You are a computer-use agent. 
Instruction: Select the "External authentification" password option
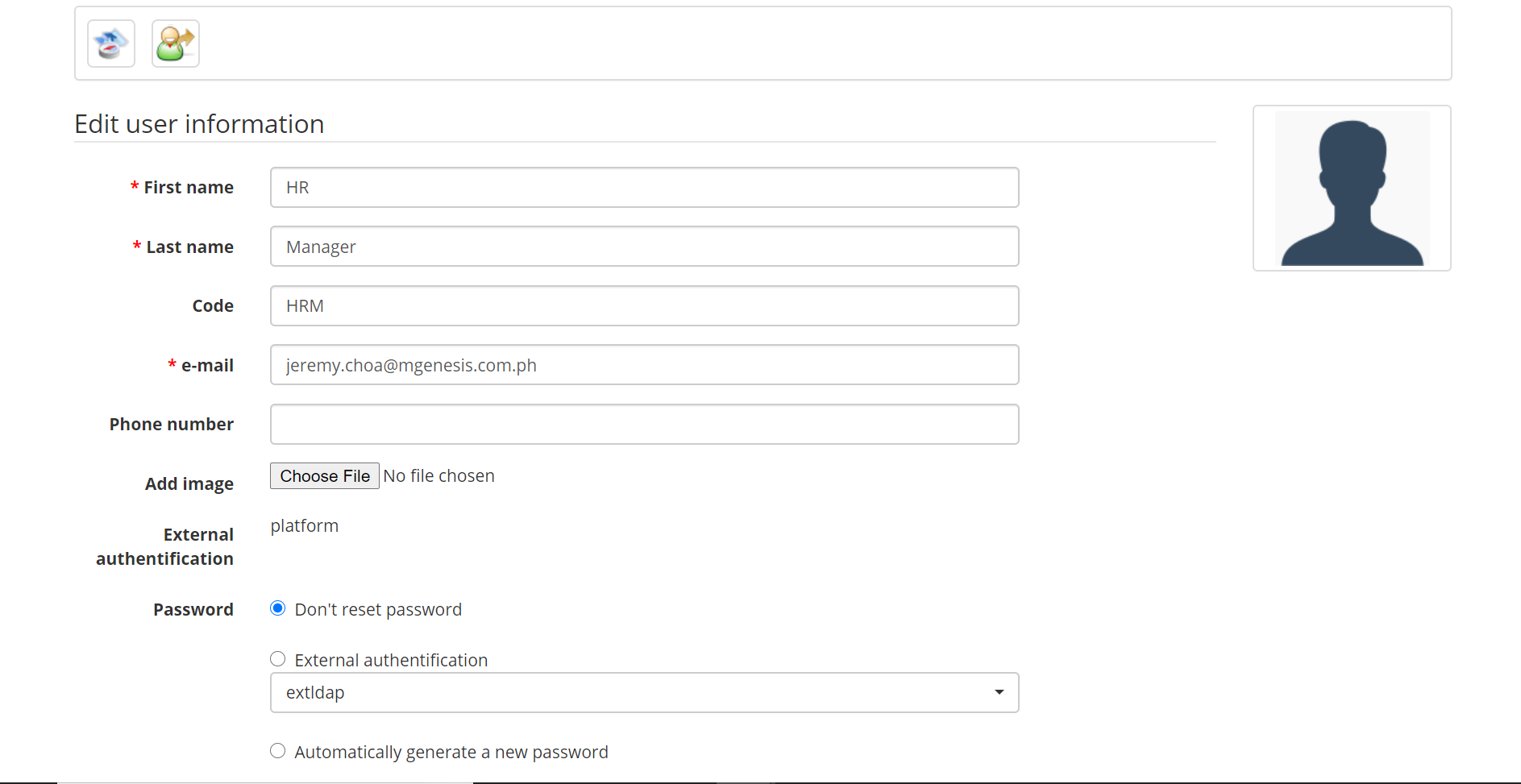[x=277, y=658]
